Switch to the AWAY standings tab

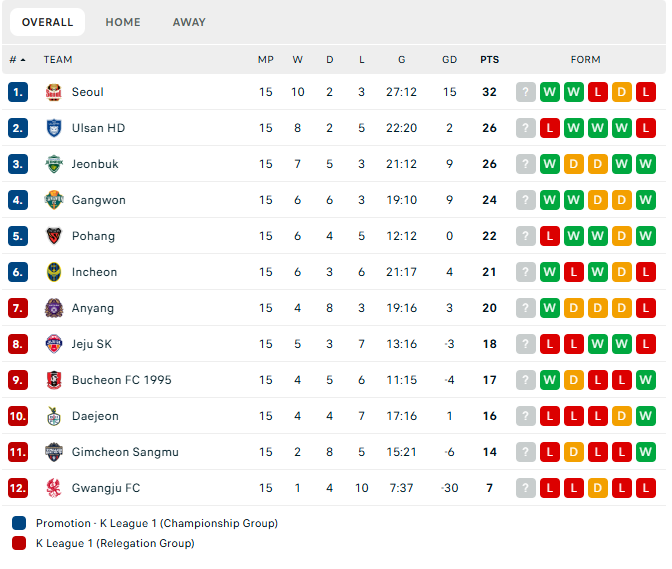point(189,22)
